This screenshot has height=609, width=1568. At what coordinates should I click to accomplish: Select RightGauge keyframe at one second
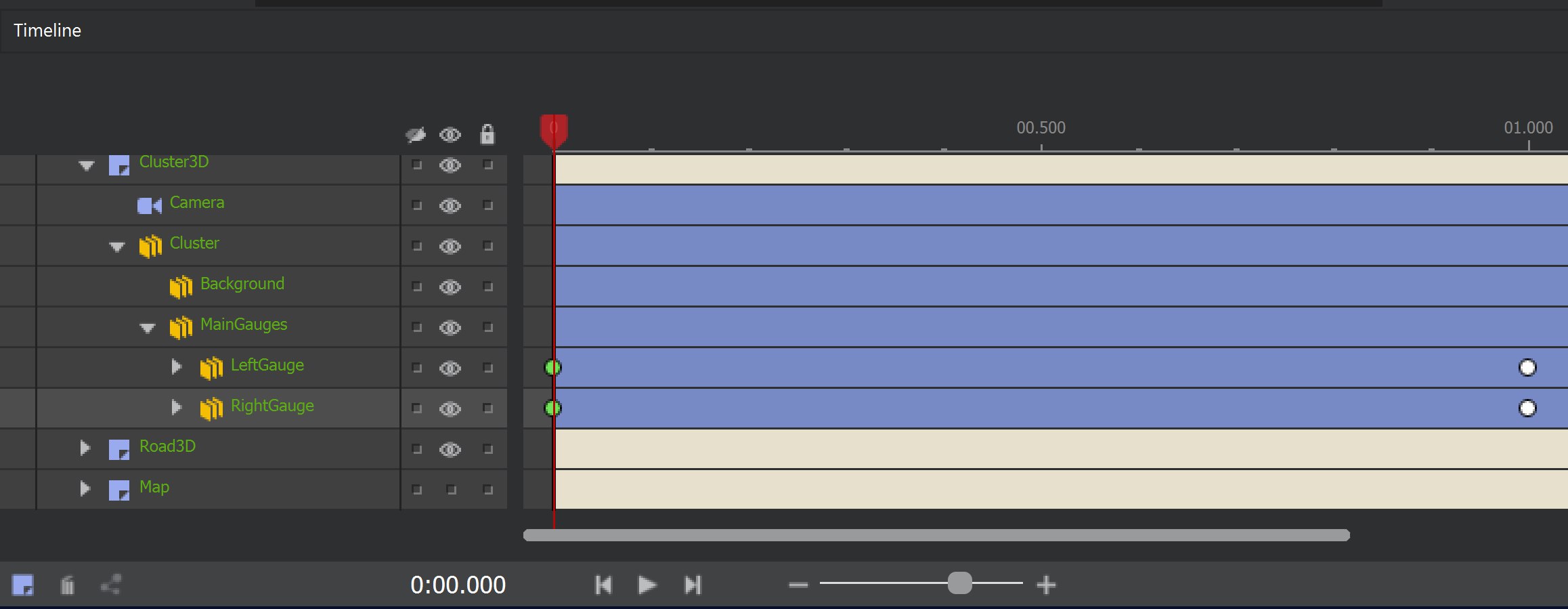(x=1527, y=408)
